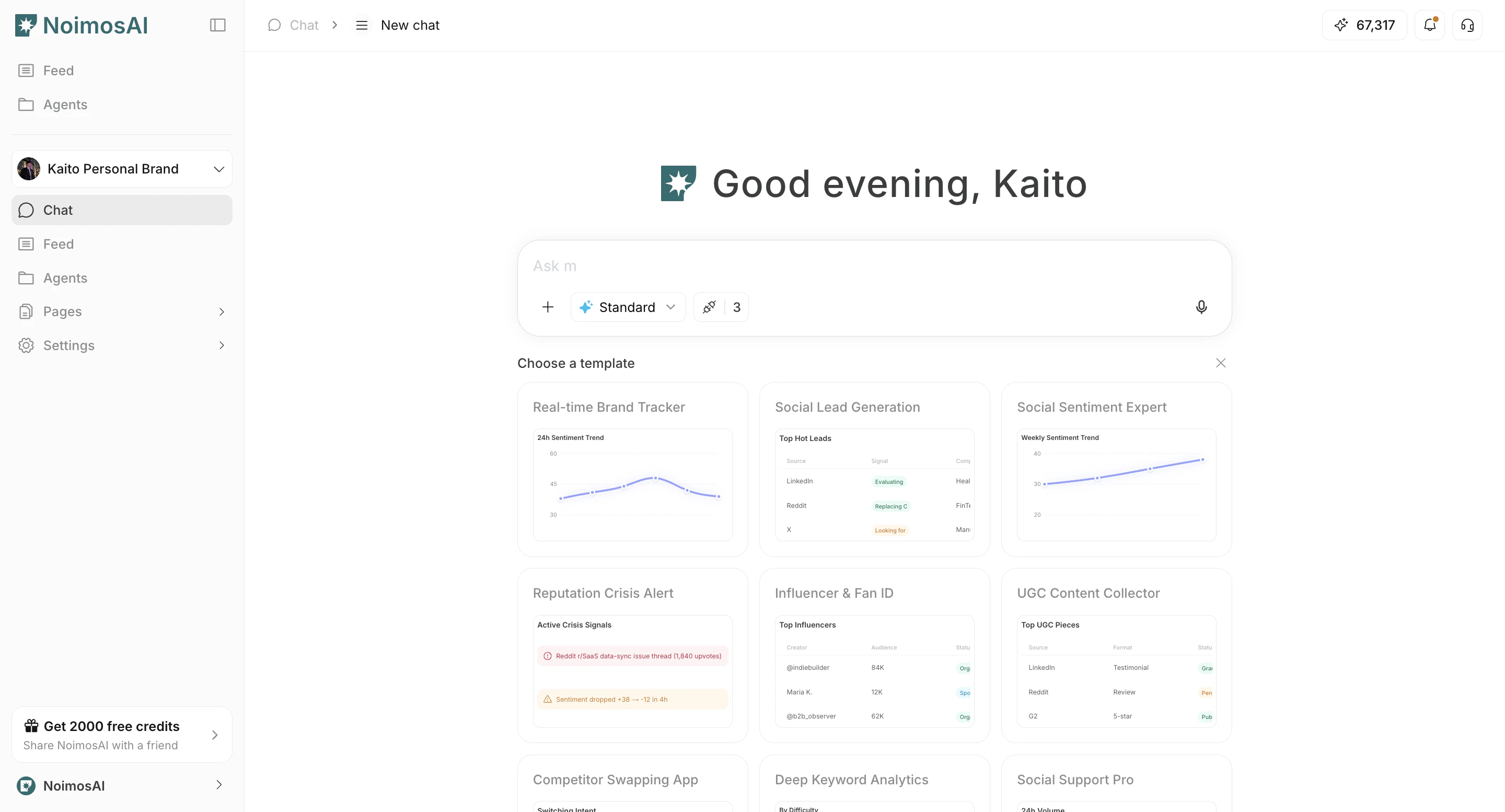Click the '@indiebuilder' influencer row
The image size is (1505, 812).
coord(874,668)
